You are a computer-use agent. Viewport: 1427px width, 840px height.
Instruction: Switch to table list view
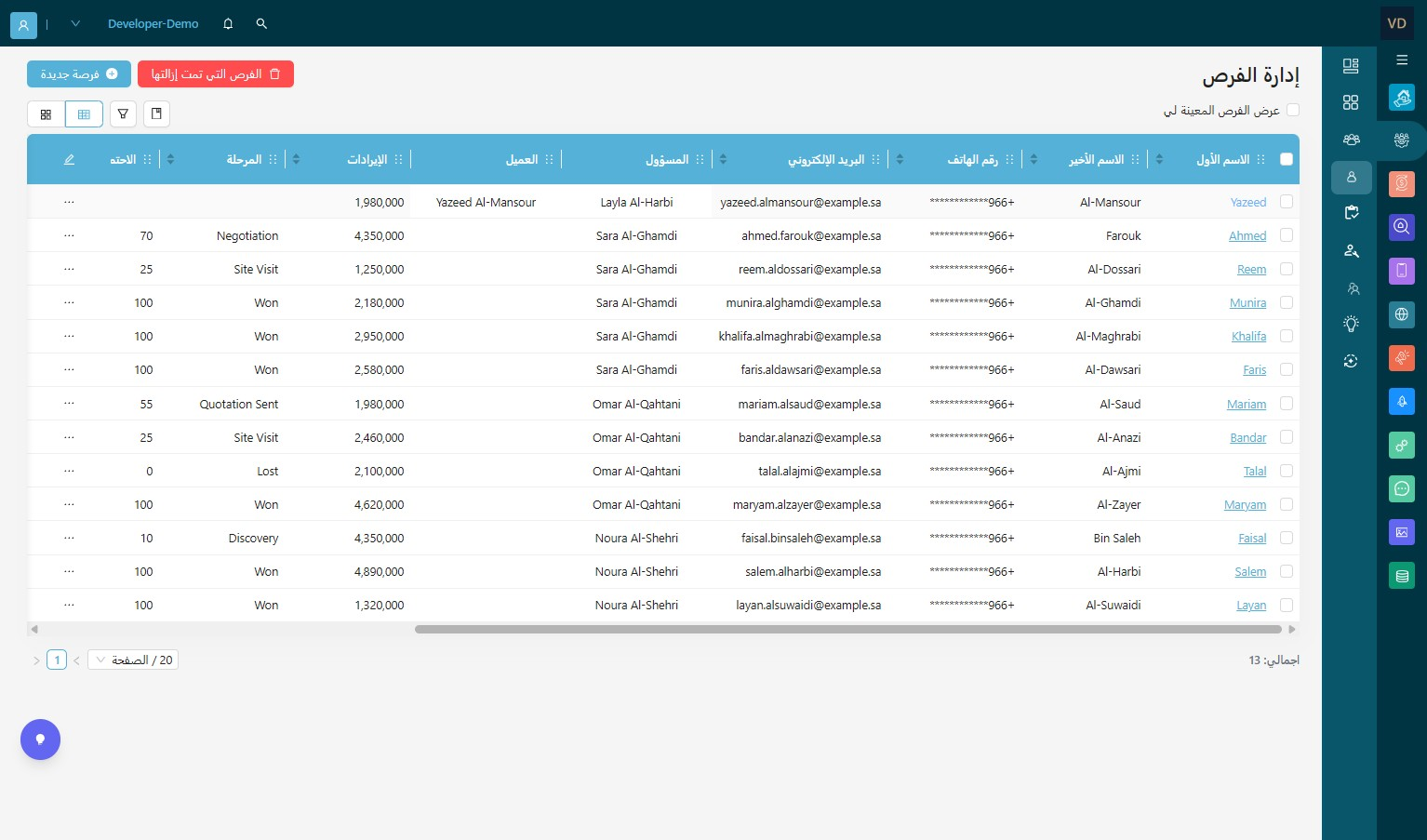click(x=84, y=113)
